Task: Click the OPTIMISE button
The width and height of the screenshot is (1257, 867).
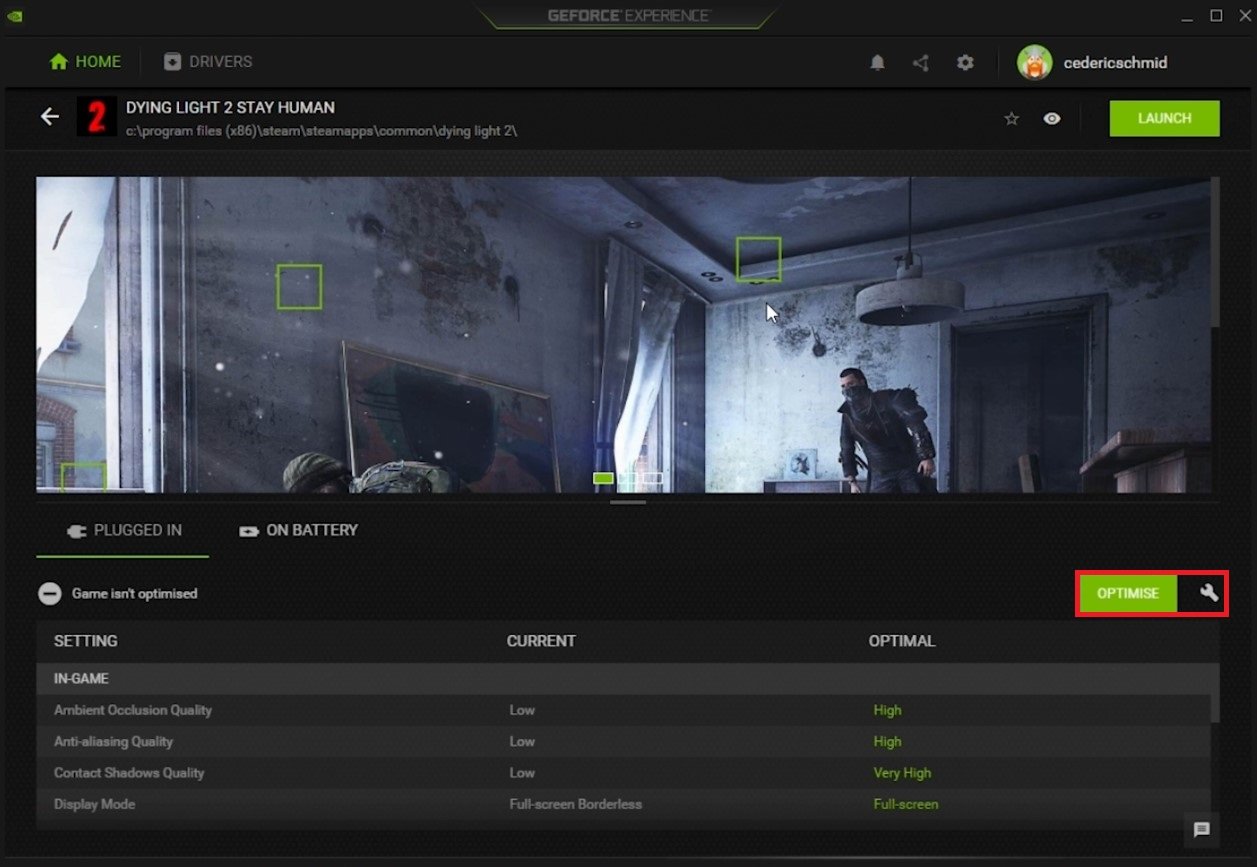Action: [1128, 593]
